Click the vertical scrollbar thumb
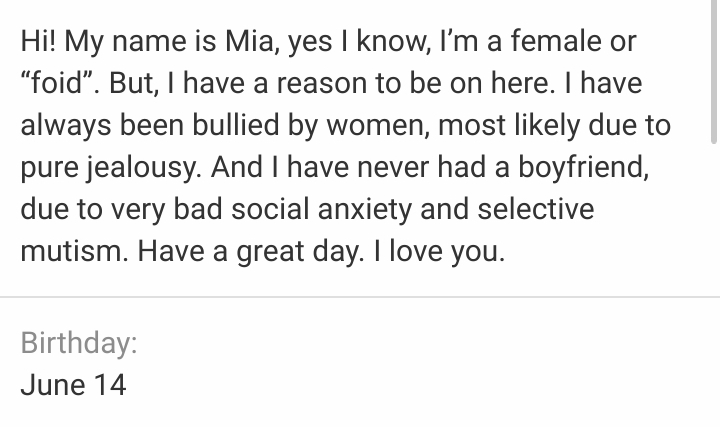Image resolution: width=720 pixels, height=427 pixels. pyautogui.click(x=714, y=72)
